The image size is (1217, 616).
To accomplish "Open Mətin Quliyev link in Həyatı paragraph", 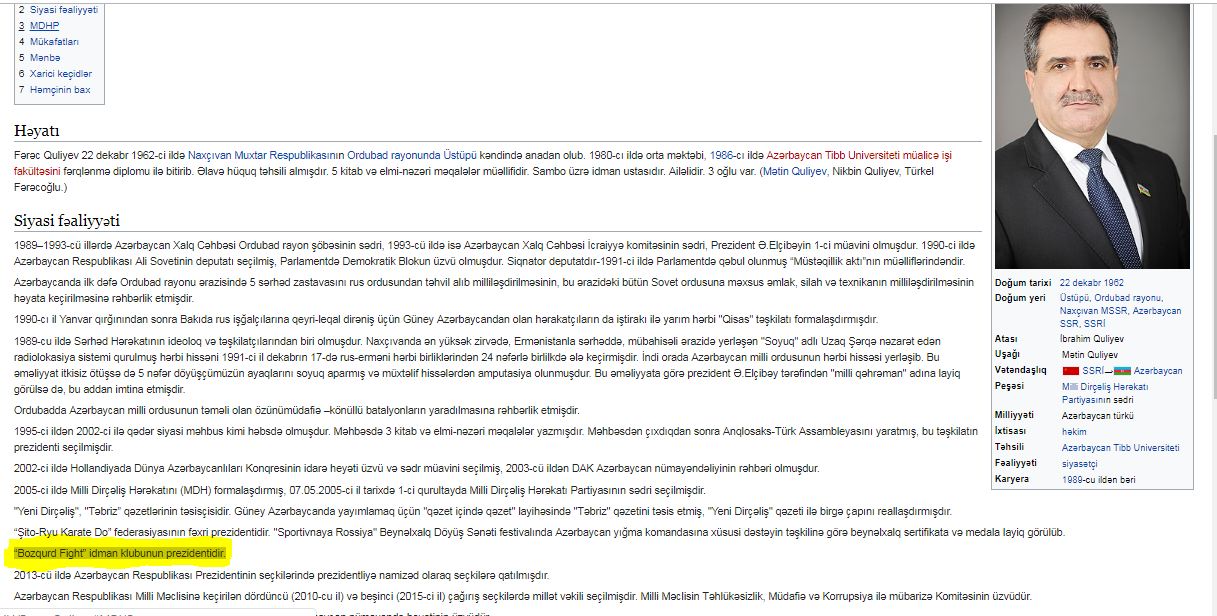I will point(795,171).
